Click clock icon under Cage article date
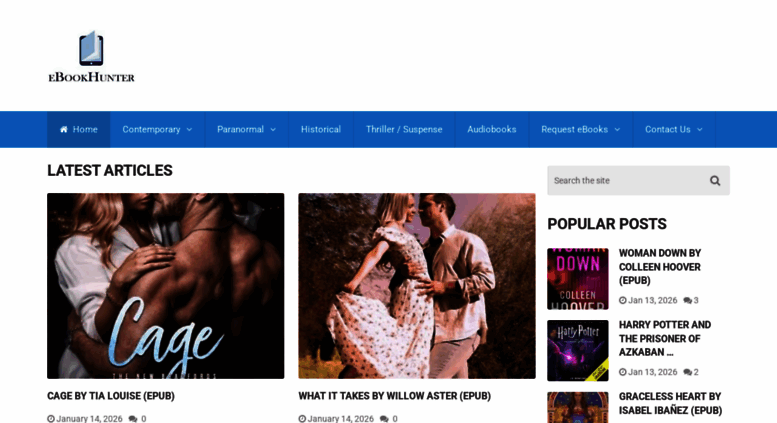777x423 pixels. click(x=51, y=419)
